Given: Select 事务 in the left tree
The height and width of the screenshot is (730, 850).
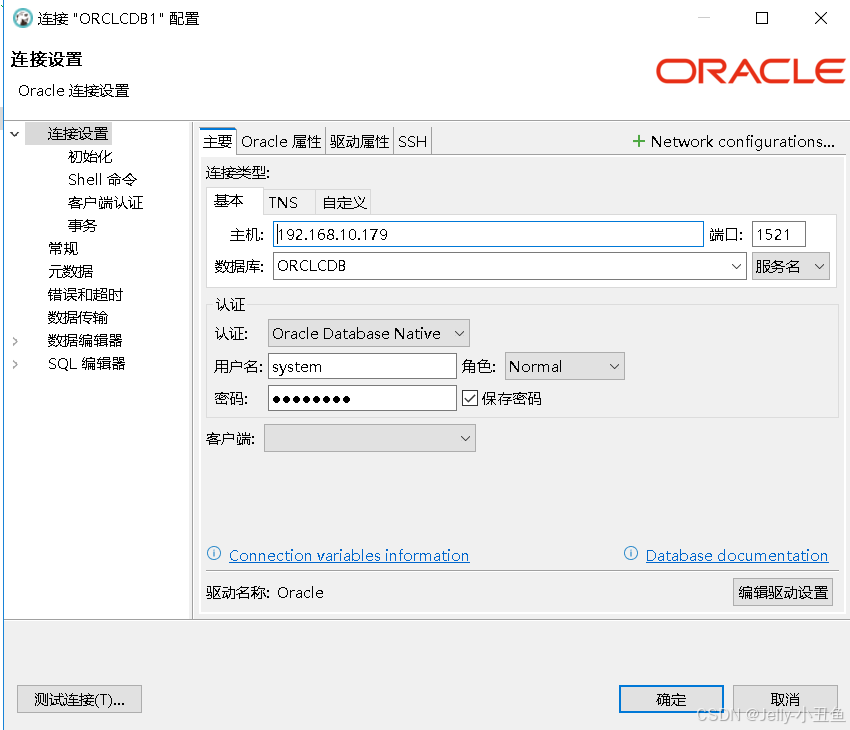Looking at the screenshot, I should tap(82, 225).
